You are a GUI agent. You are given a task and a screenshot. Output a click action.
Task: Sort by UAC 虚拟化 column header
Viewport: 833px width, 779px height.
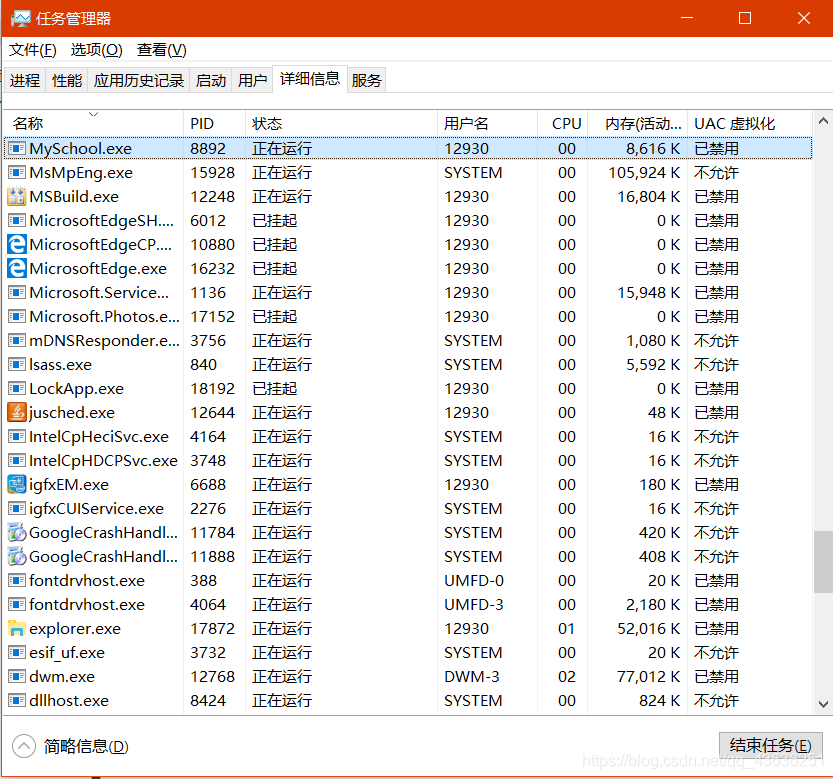click(750, 123)
